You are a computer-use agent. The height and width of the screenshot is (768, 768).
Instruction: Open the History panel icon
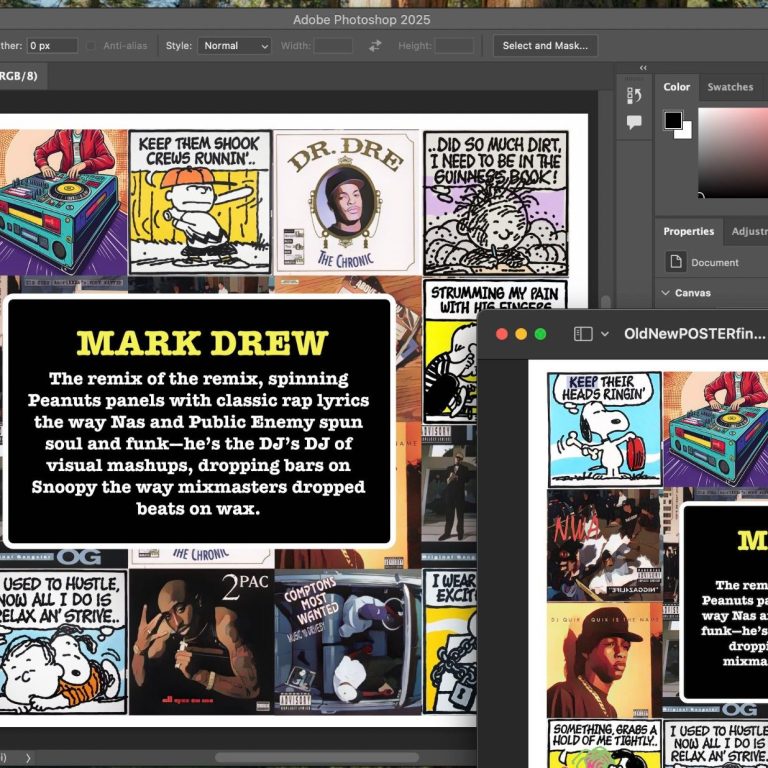[x=634, y=95]
